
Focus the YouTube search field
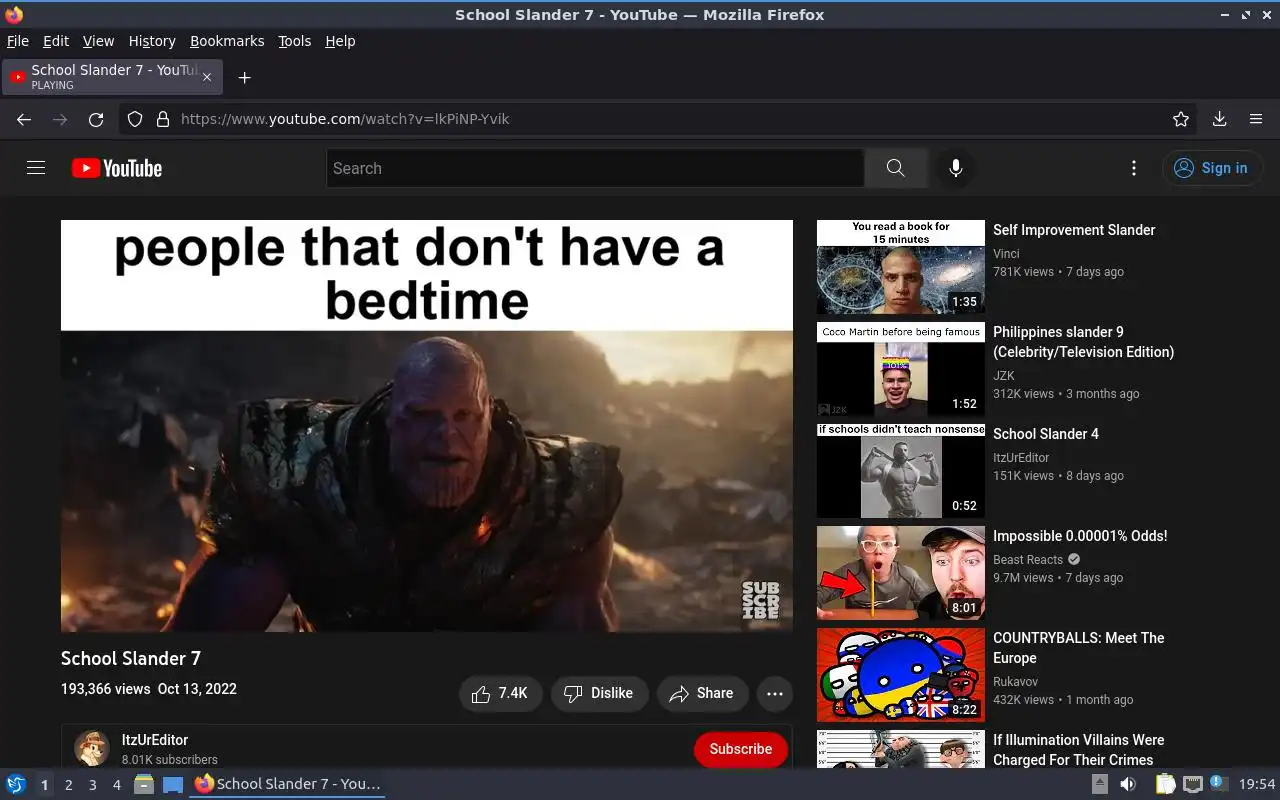click(x=595, y=168)
